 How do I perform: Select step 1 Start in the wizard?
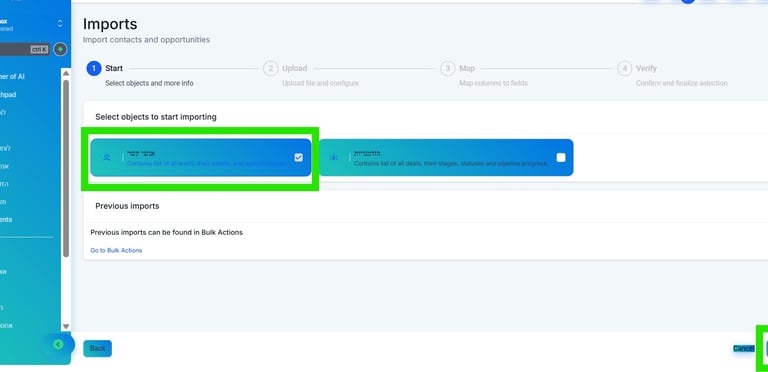(x=94, y=69)
